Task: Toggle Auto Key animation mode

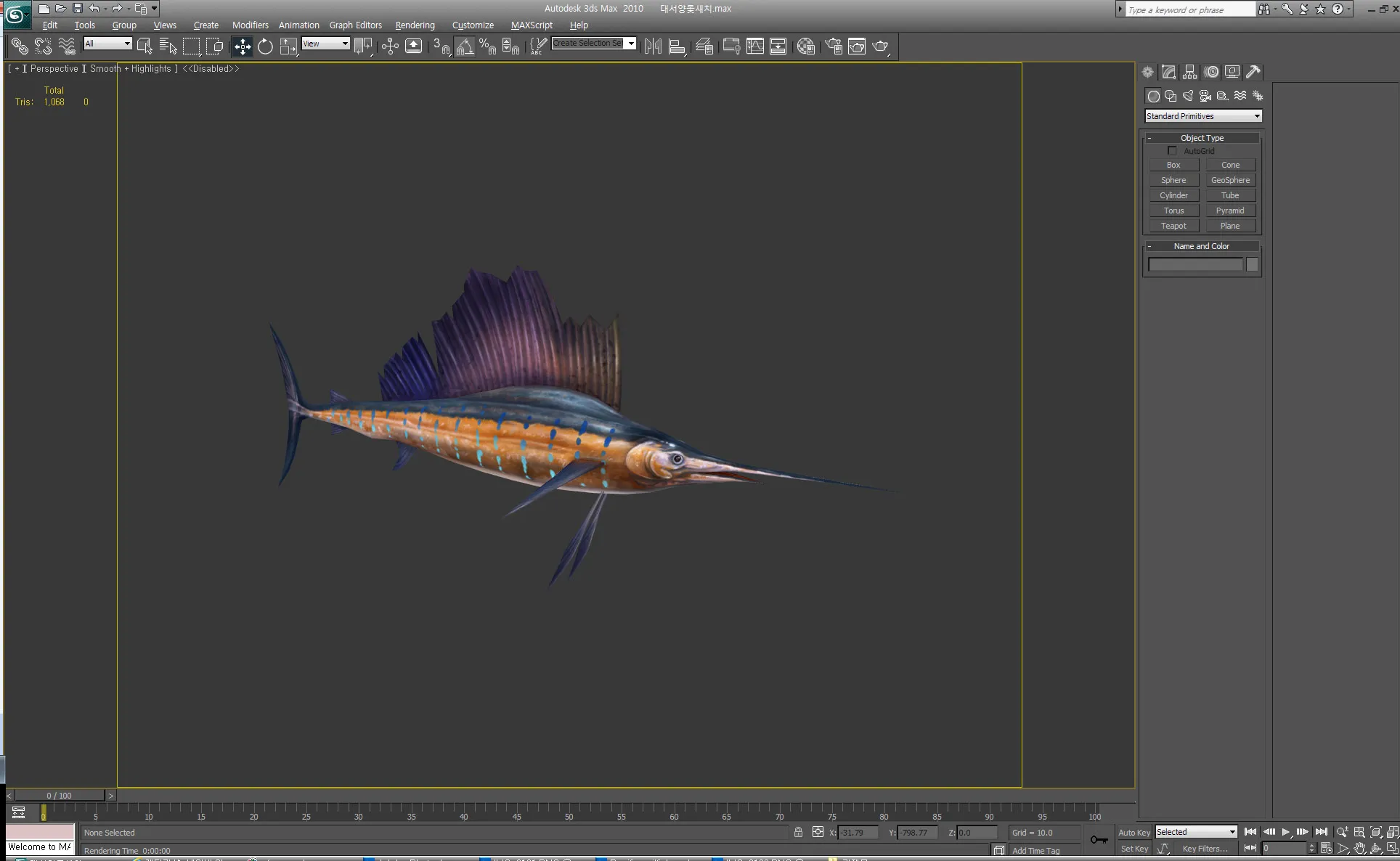Action: click(x=1134, y=833)
